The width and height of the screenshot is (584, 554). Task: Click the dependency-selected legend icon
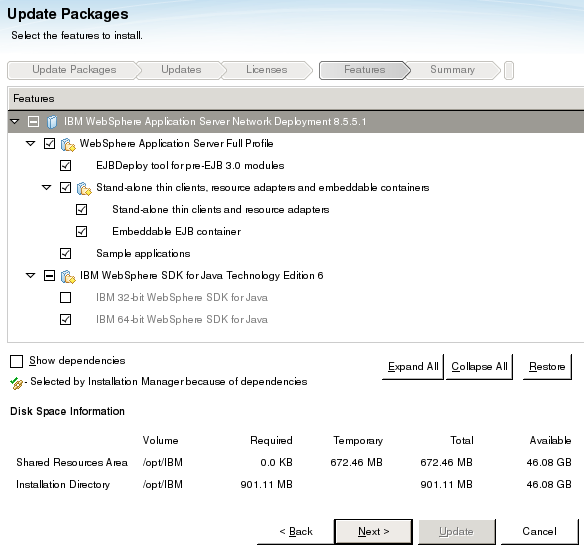16,383
